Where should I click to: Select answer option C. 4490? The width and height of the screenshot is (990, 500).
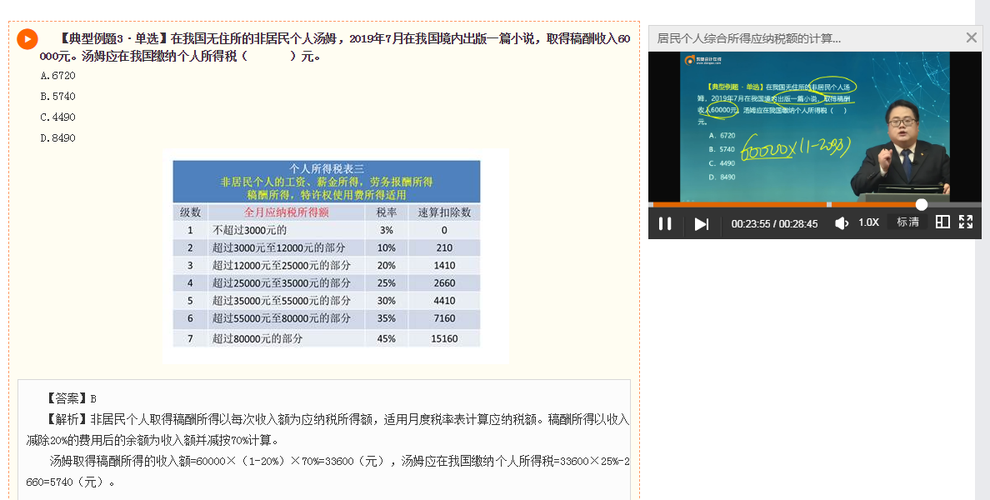coord(58,117)
